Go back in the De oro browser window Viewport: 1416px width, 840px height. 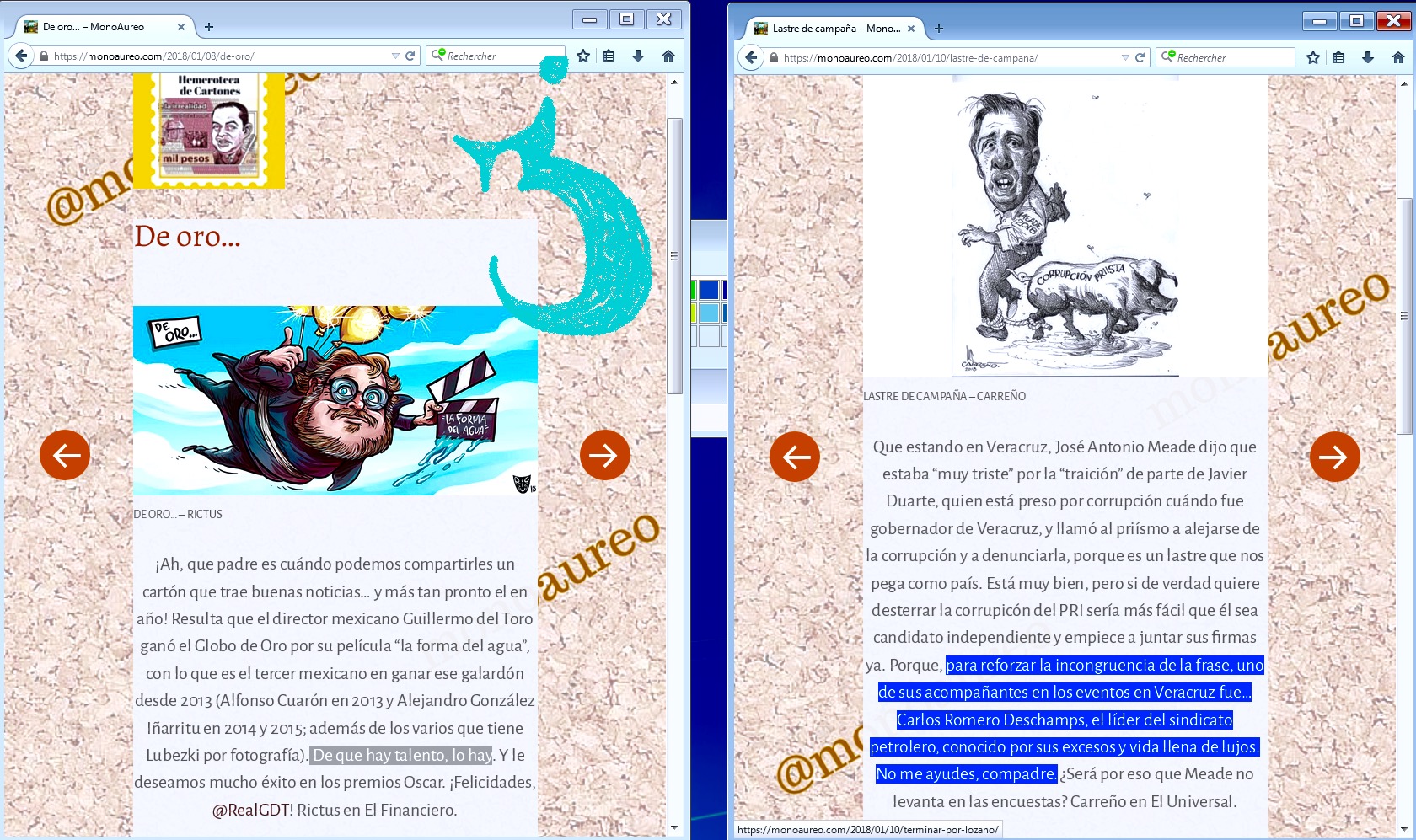point(21,56)
